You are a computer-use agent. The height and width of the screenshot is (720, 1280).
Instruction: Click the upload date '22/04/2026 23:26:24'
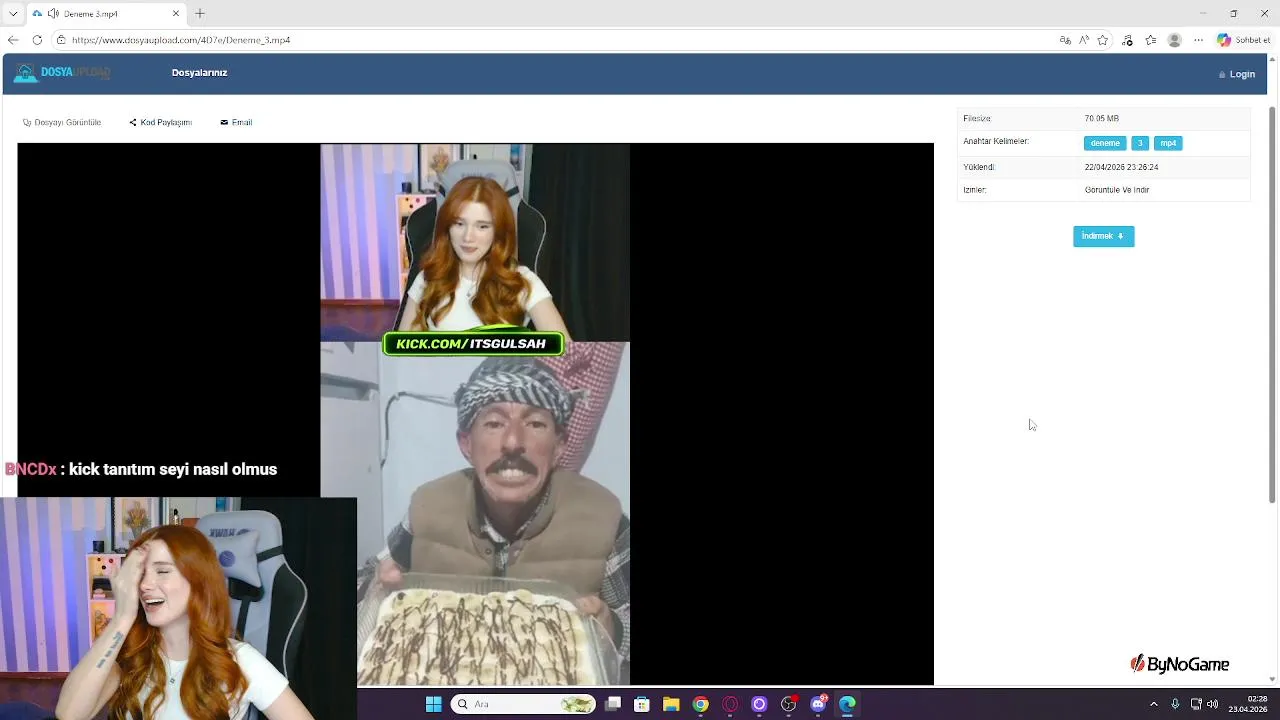1121,167
